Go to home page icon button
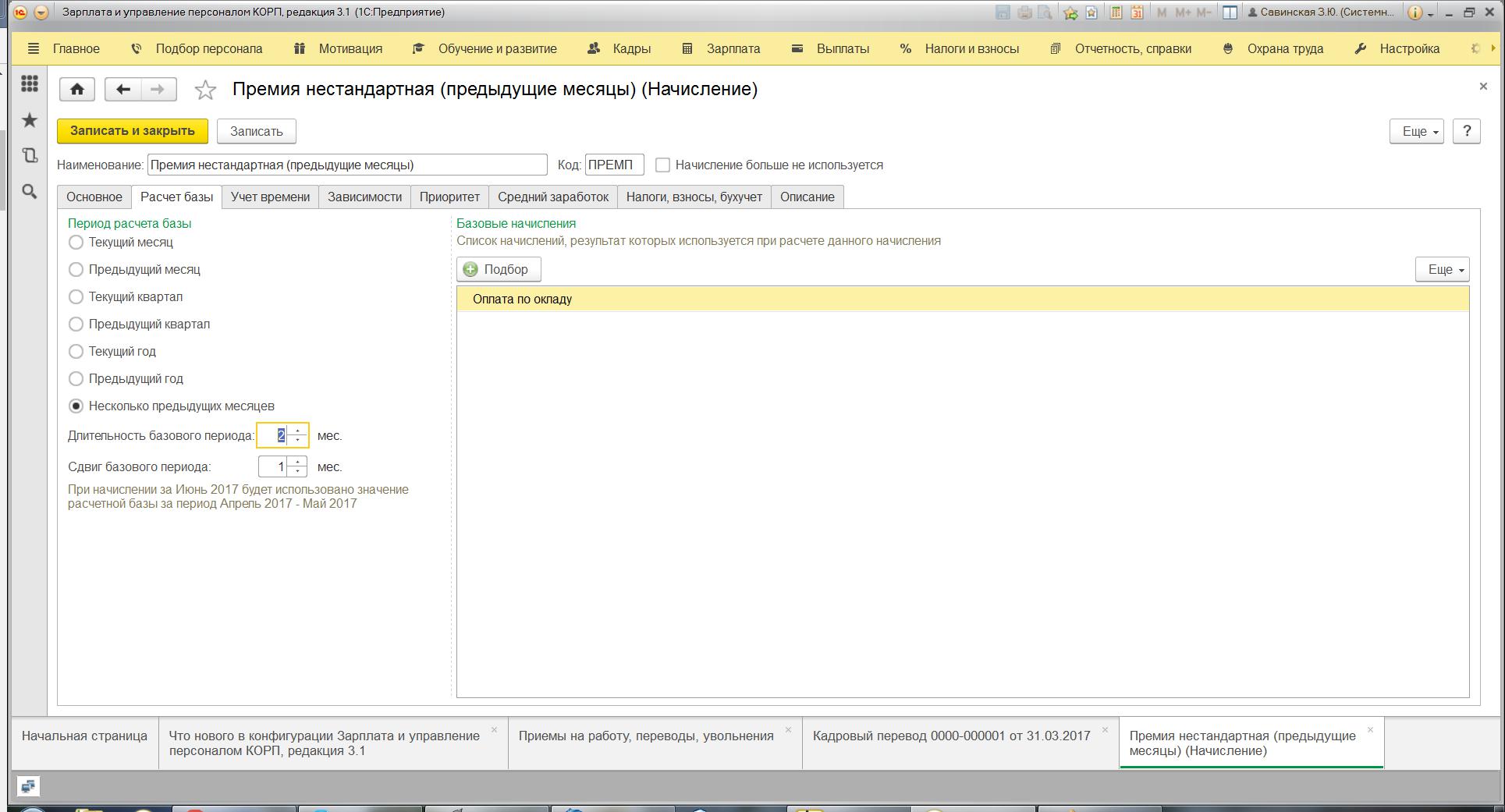 [77, 89]
